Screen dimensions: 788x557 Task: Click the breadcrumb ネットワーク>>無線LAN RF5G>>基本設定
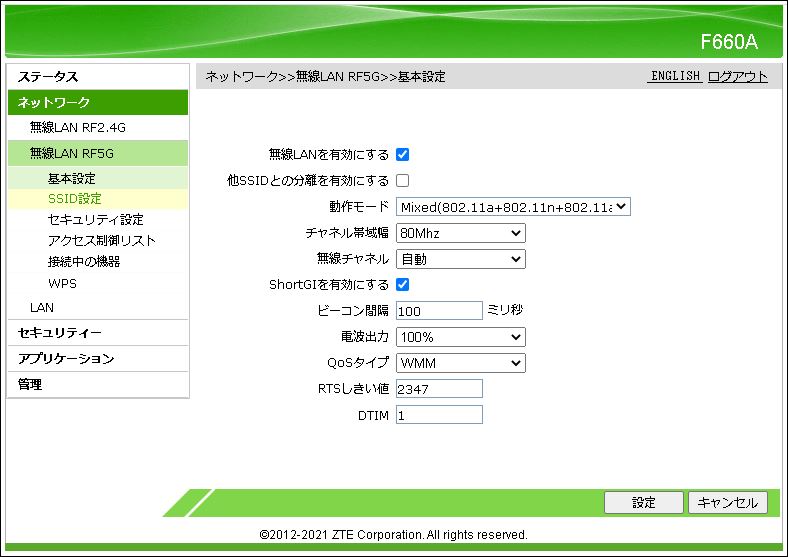[x=326, y=77]
